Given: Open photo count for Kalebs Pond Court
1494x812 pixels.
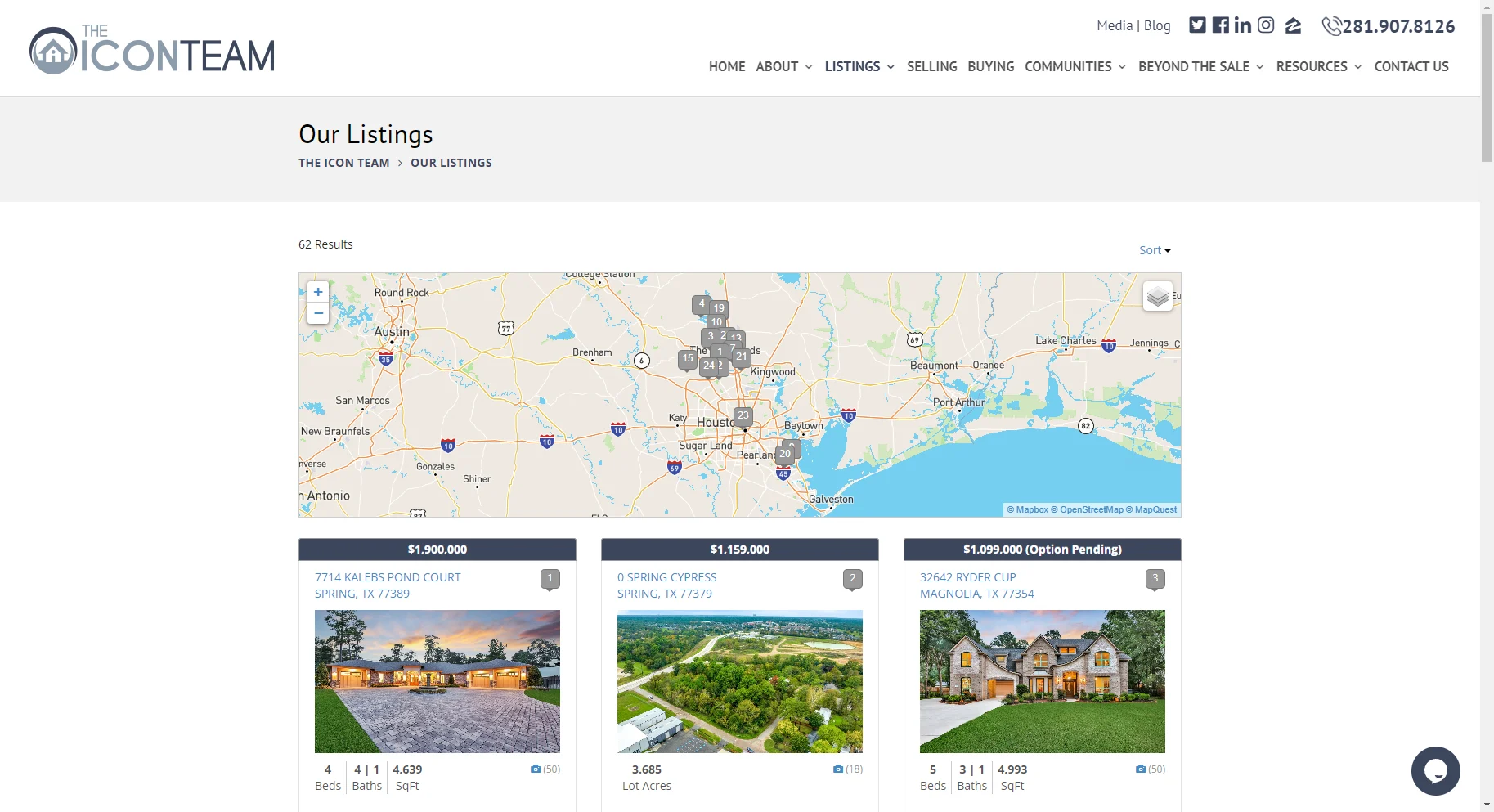Looking at the screenshot, I should [x=545, y=769].
